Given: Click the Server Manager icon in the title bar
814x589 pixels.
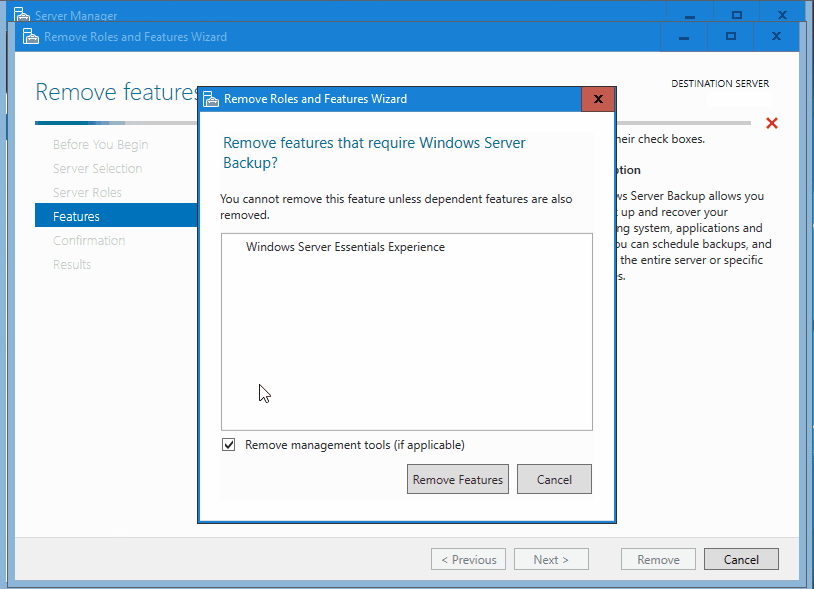Looking at the screenshot, I should coord(22,14).
